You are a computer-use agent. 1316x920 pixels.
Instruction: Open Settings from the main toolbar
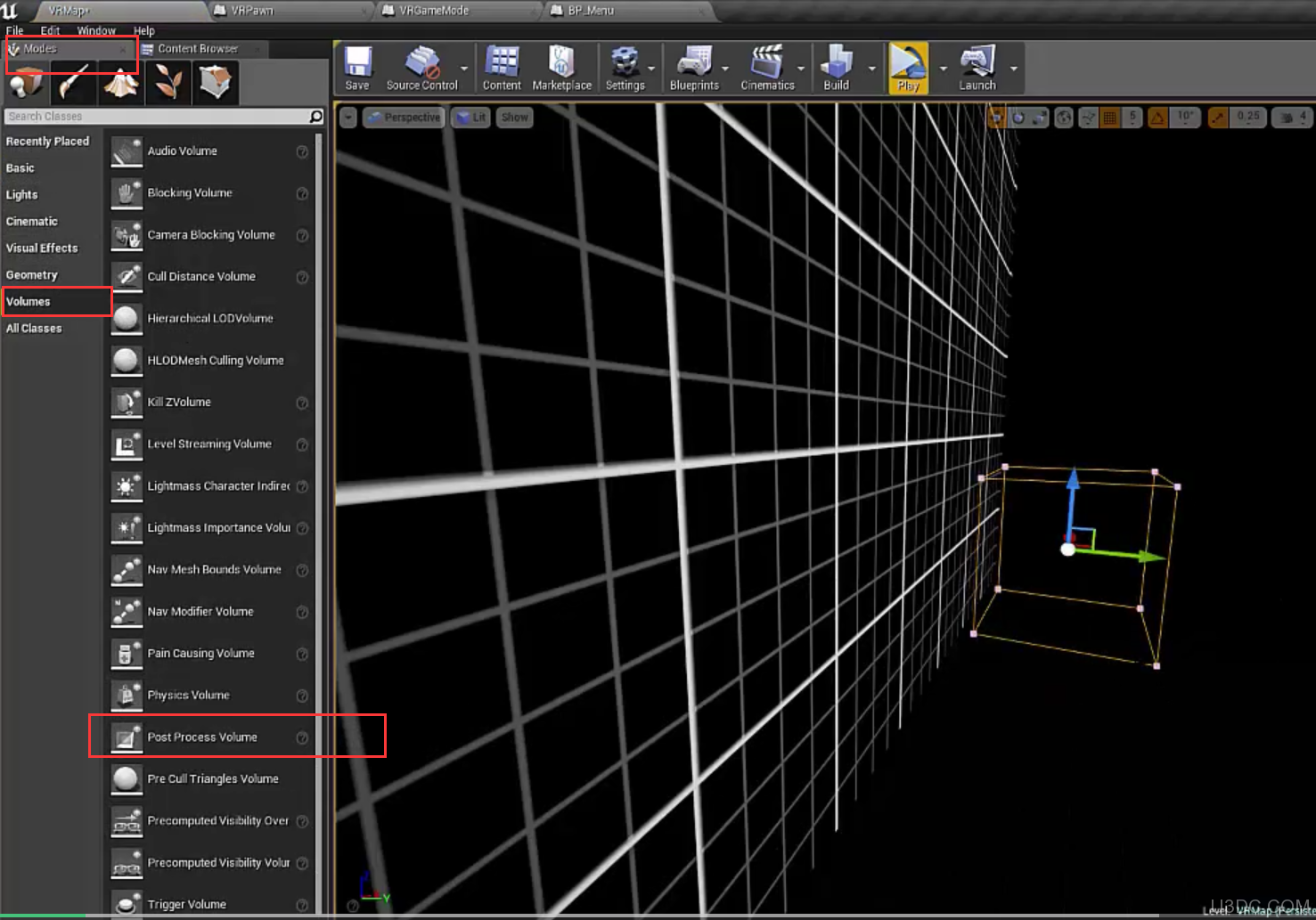coord(625,69)
